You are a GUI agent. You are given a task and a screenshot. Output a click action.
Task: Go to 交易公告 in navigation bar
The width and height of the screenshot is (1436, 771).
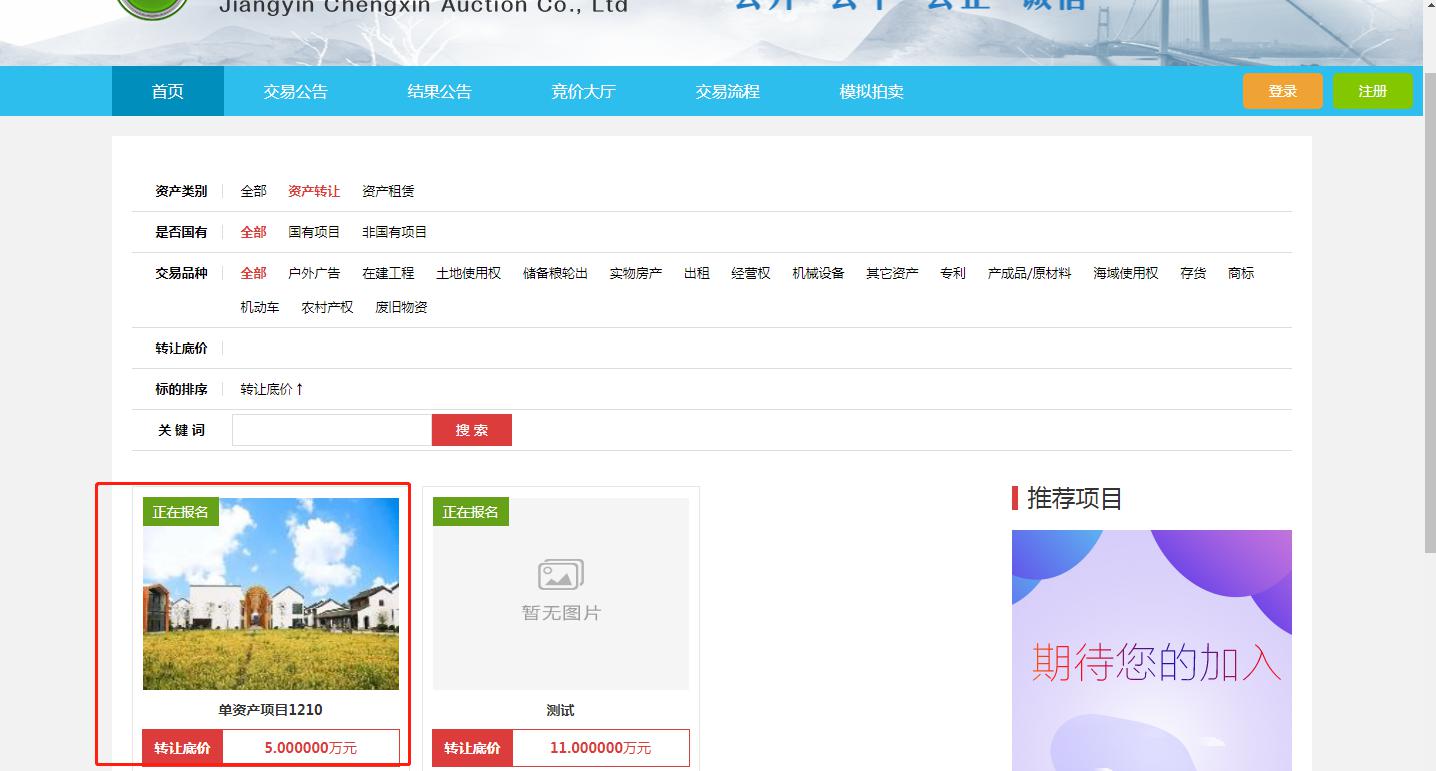[x=296, y=91]
